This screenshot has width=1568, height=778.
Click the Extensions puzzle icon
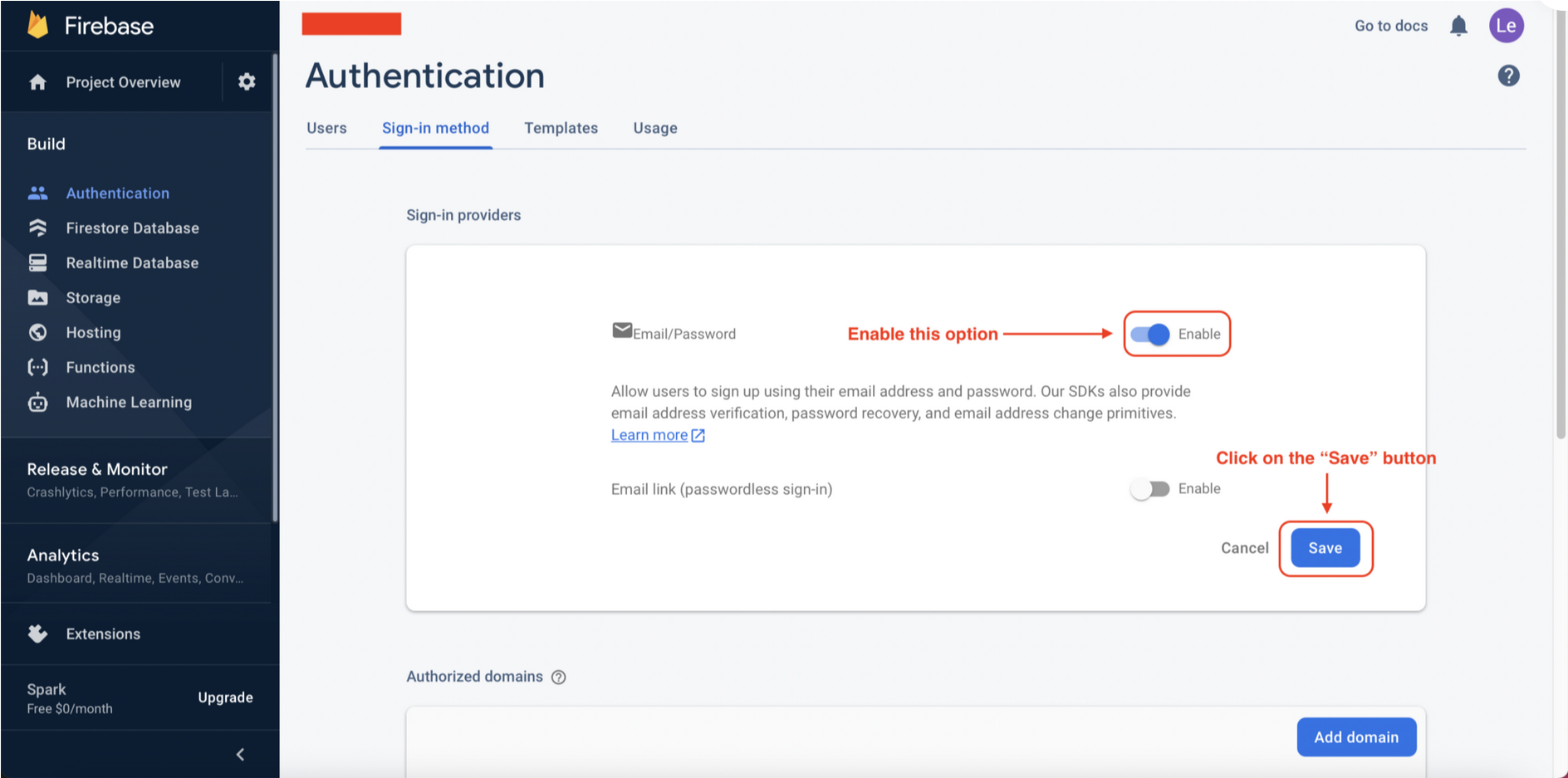(37, 634)
